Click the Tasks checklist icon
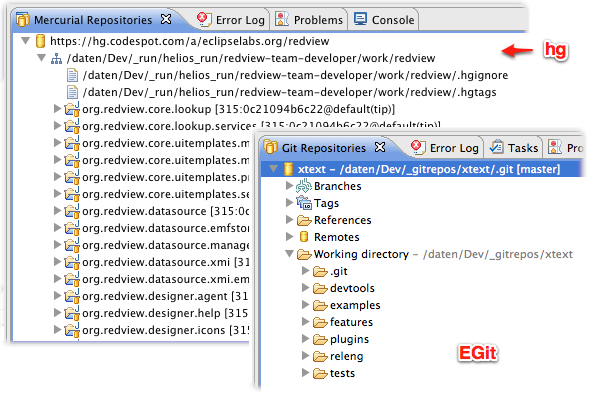This screenshot has height=400, width=600. click(x=497, y=147)
